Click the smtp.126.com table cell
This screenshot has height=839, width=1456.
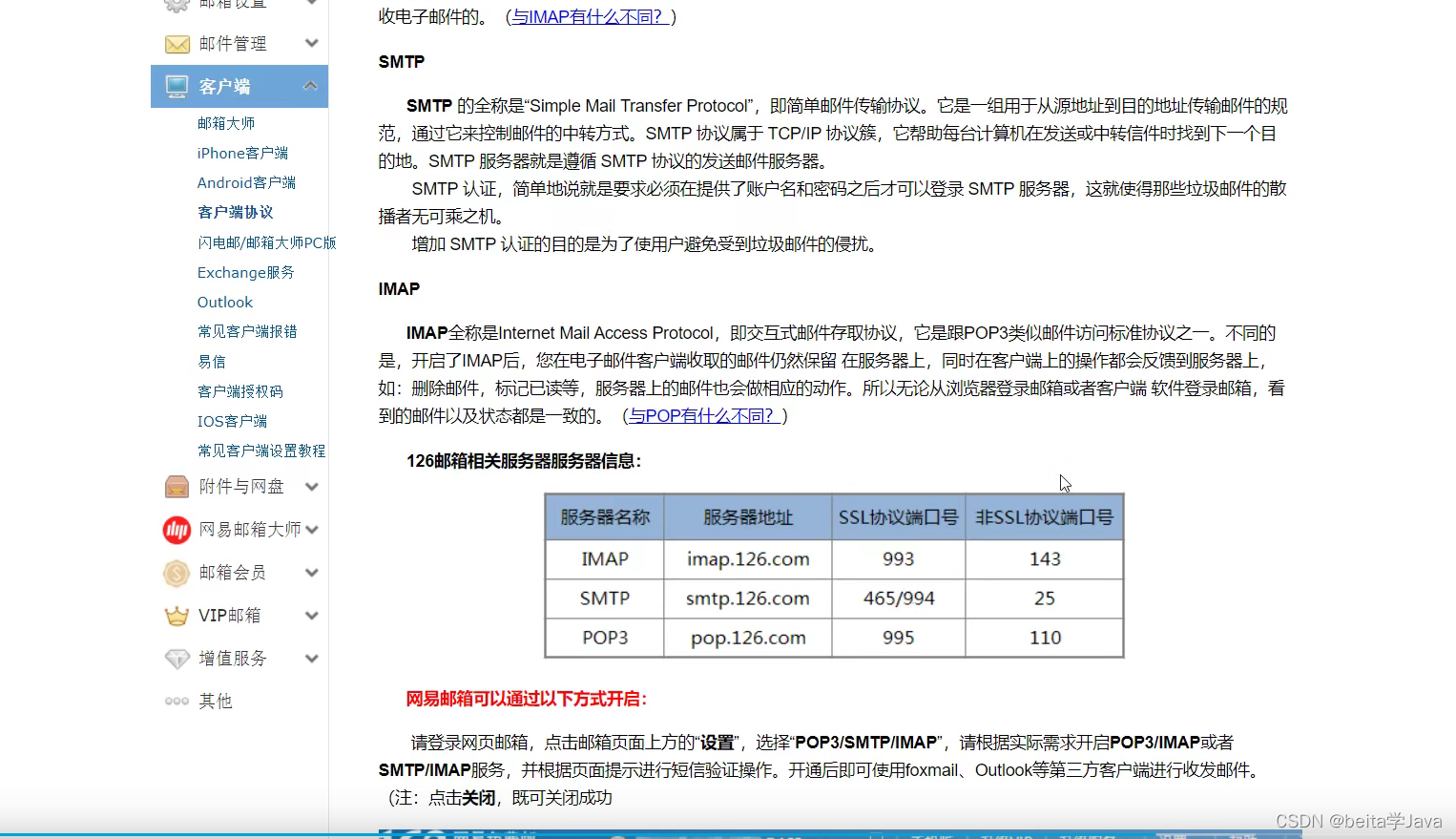click(748, 598)
